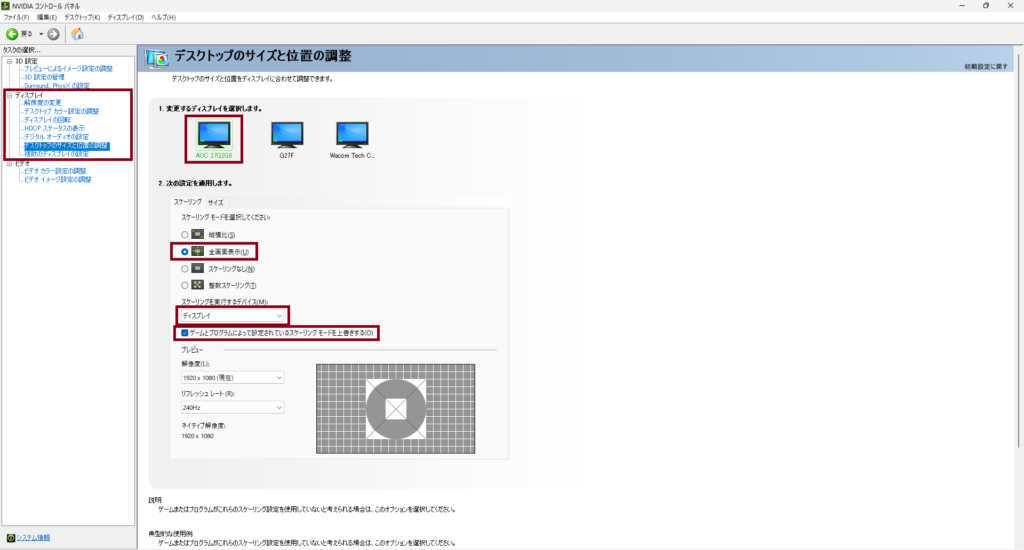The image size is (1024, 550).
Task: Toggle the override scaling mode checkbox
Action: click(184, 332)
